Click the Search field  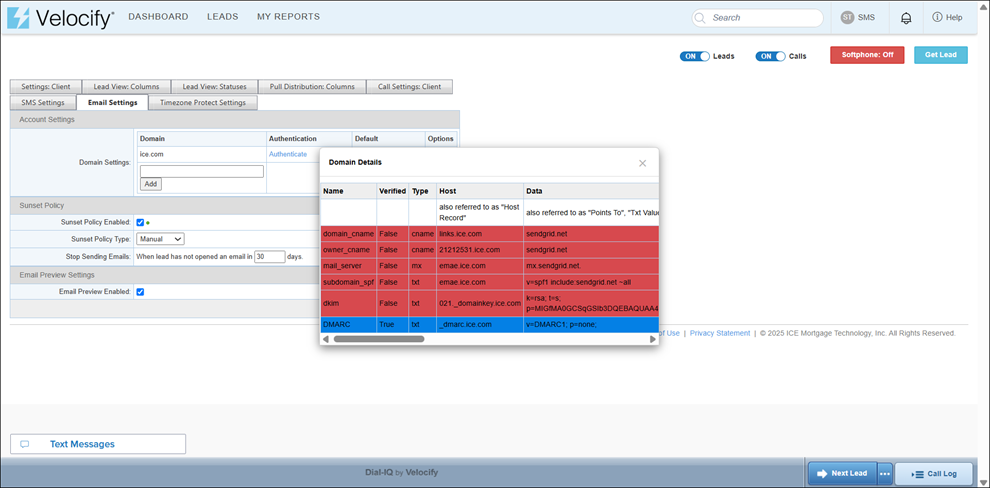pyautogui.click(x=758, y=18)
